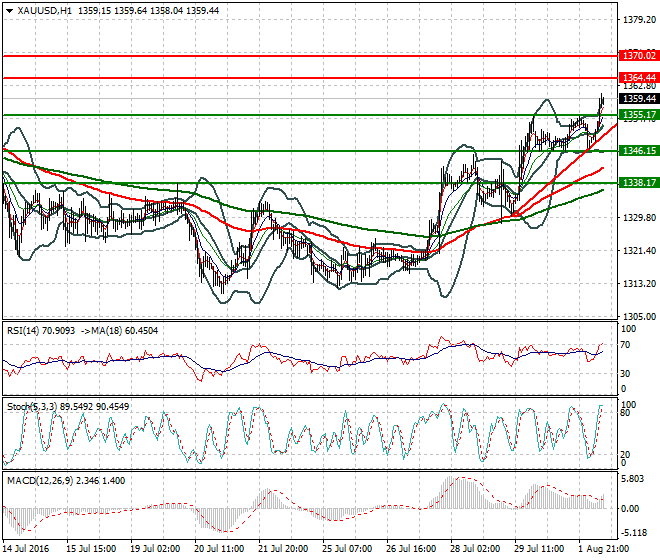Click the MACD scale value 5.803
The height and width of the screenshot is (560, 660).
click(632, 479)
